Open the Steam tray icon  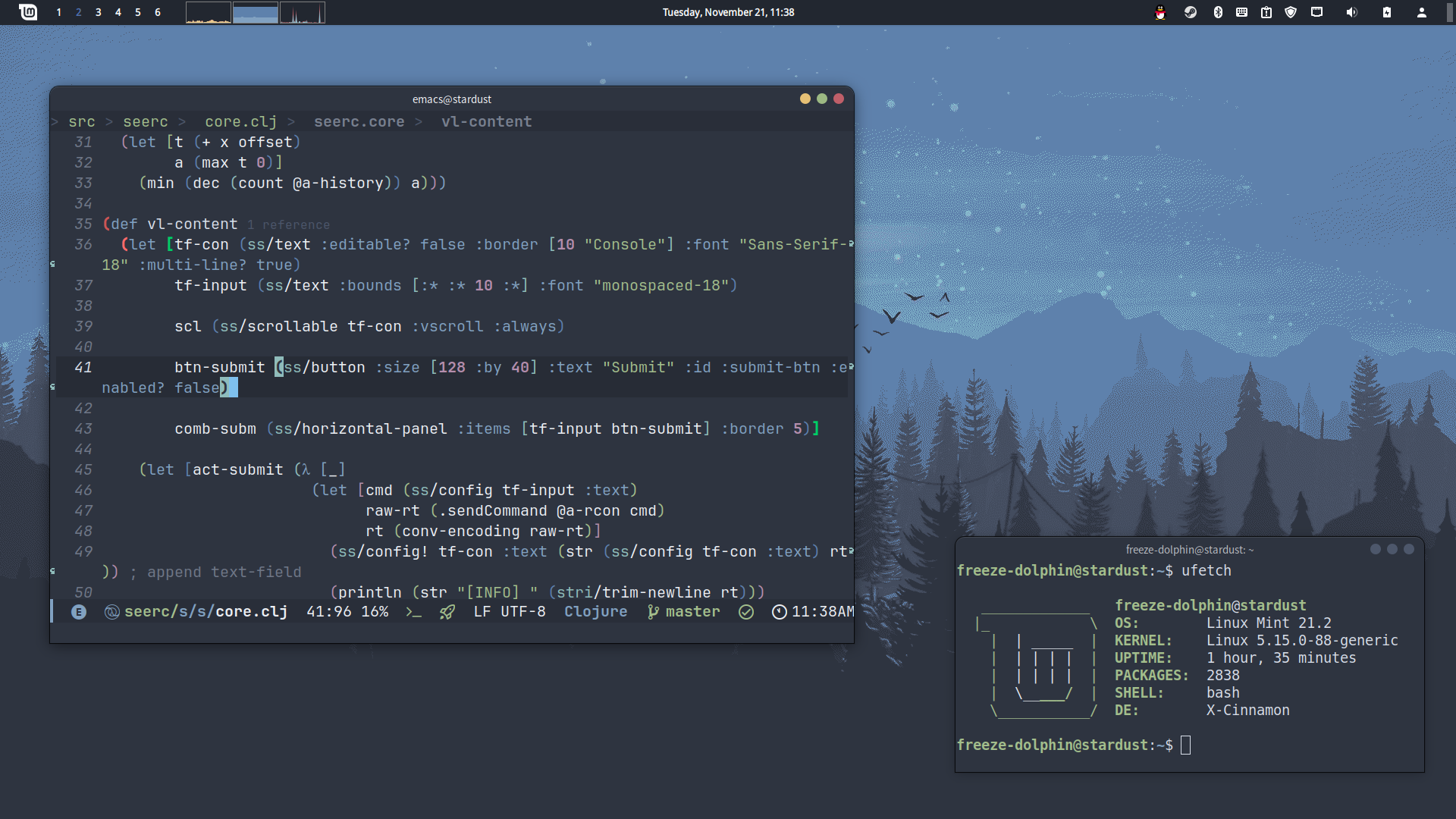coord(1191,12)
